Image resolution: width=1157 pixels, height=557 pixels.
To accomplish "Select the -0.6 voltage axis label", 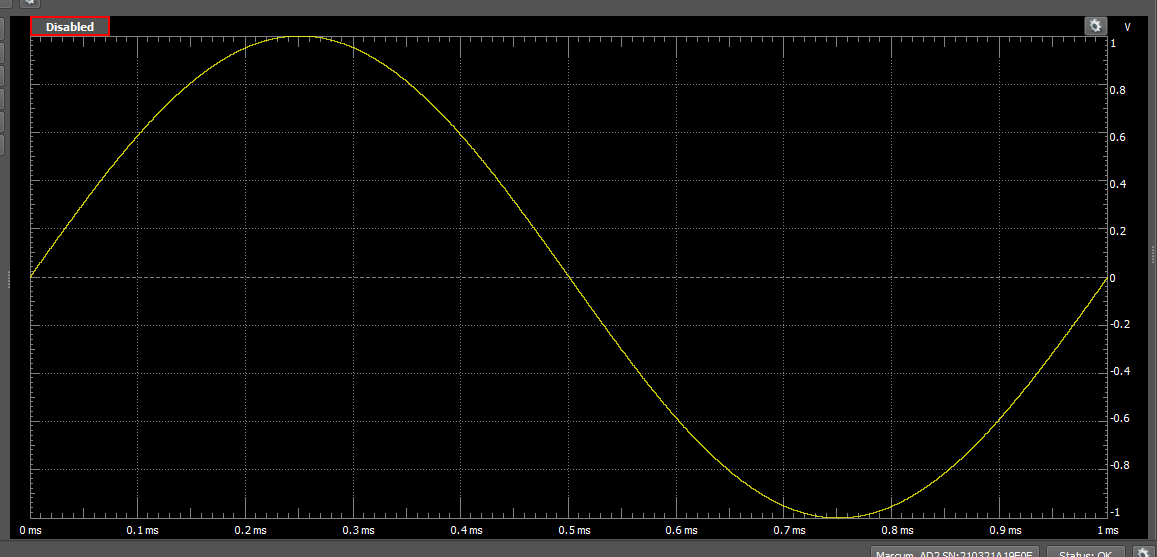I will coord(1119,418).
